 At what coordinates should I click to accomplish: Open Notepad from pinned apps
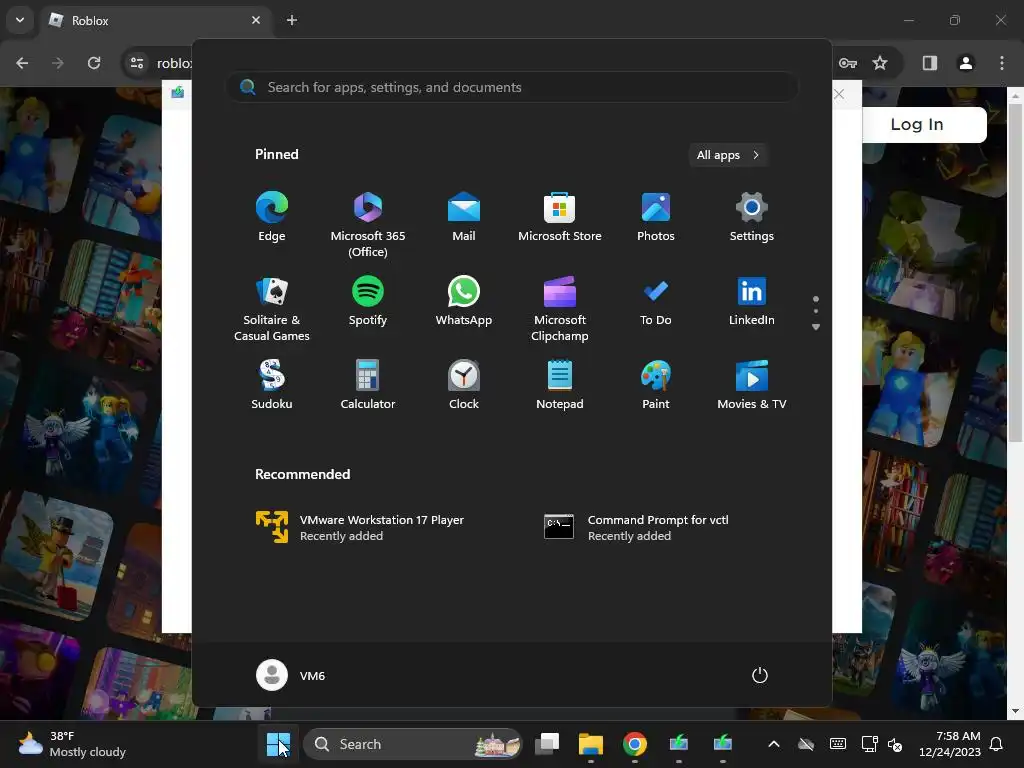click(x=560, y=385)
